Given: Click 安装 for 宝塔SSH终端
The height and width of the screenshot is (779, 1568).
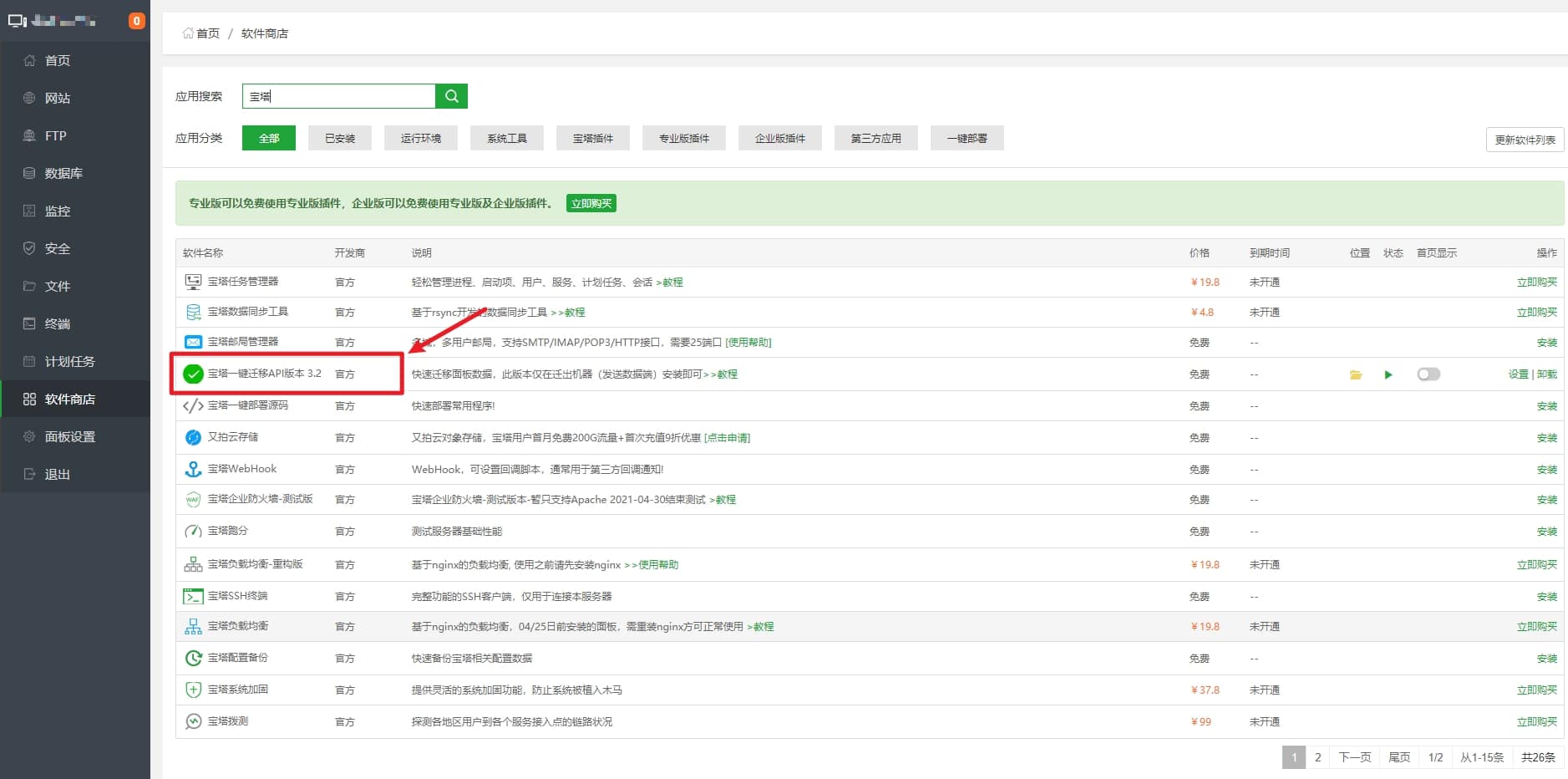Looking at the screenshot, I should click(x=1547, y=597).
